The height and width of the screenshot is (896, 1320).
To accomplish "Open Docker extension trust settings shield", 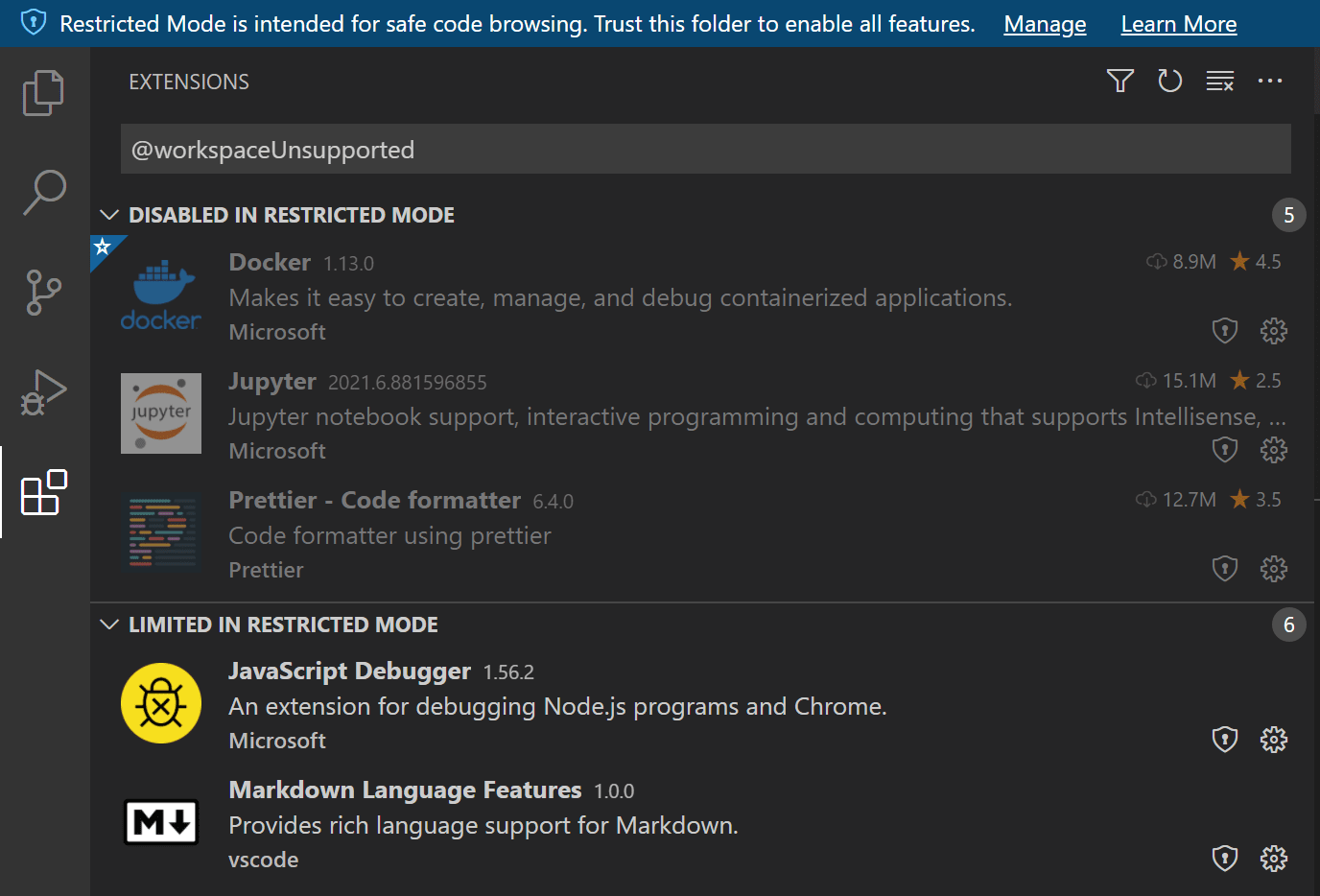I will point(1224,330).
